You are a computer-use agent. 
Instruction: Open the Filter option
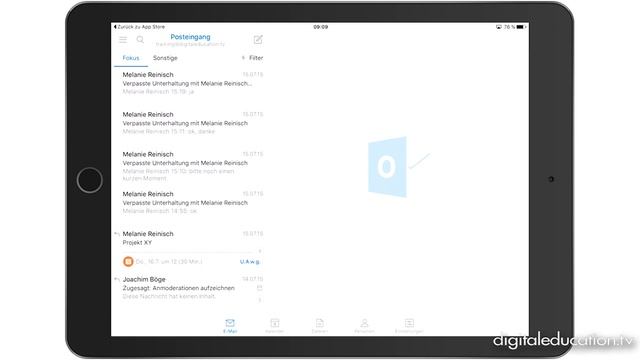[253, 58]
